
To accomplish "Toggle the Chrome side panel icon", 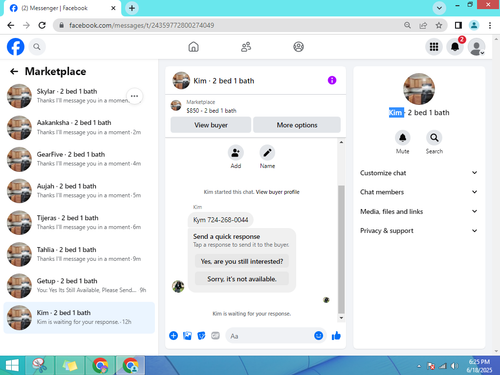I will (x=458, y=25).
